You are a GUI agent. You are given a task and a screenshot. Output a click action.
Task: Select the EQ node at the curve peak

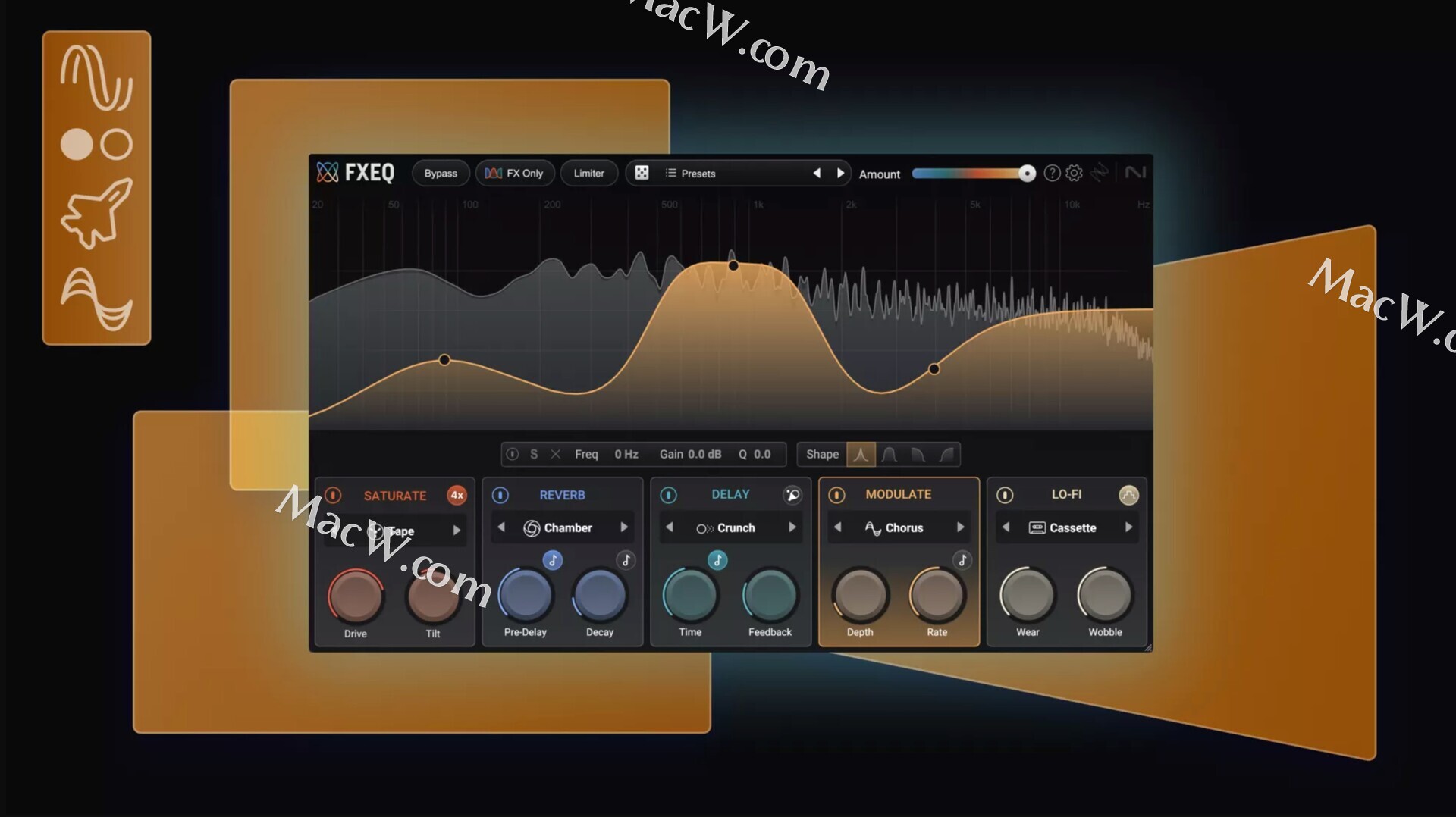733,266
